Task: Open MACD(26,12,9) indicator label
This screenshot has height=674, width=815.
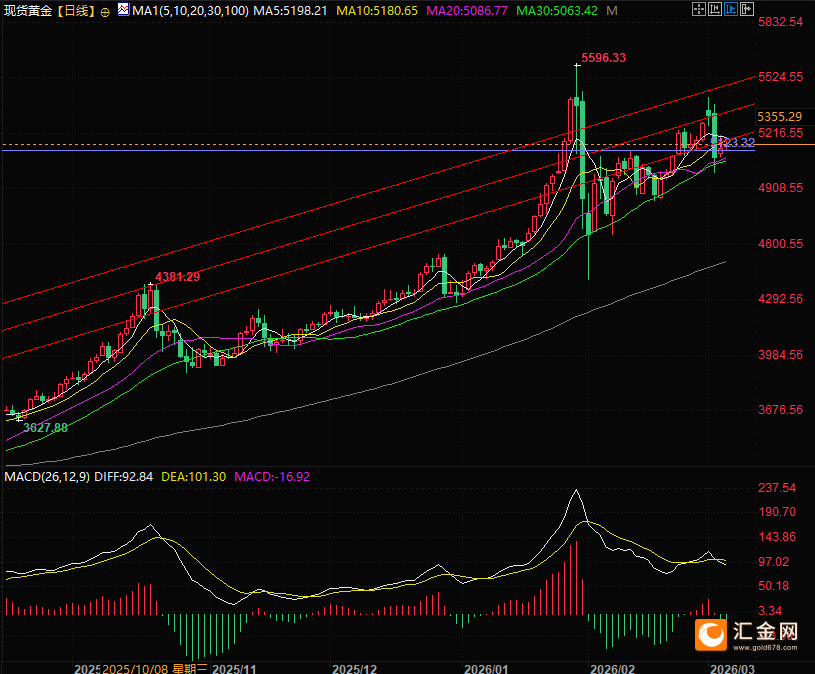Action: (47, 477)
